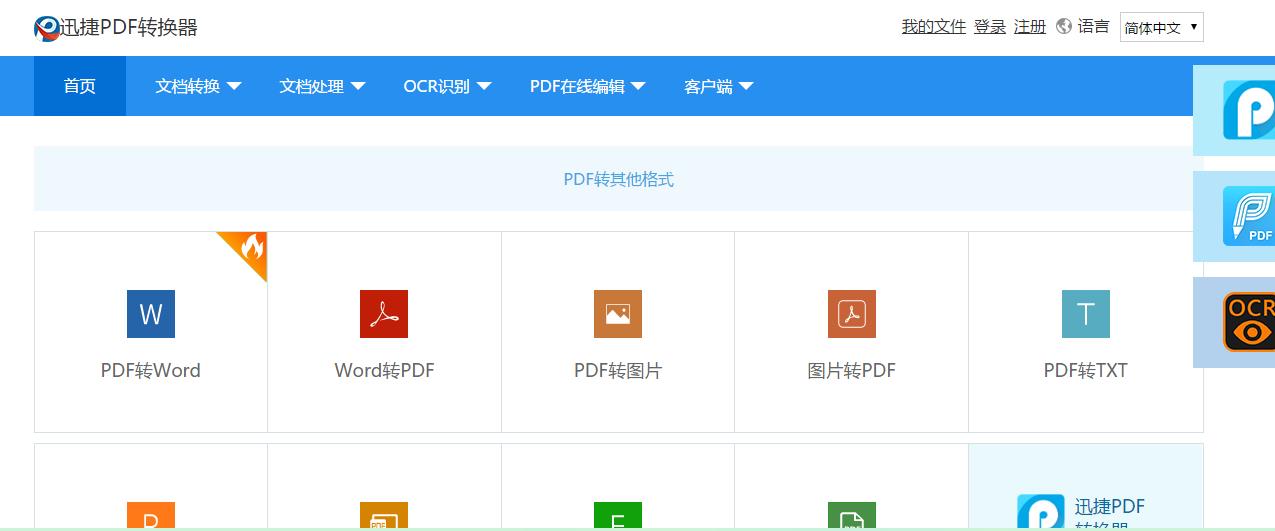Image resolution: width=1275 pixels, height=531 pixels.
Task: Click the 迅捷PDF转换器 logo icon
Action: point(47,28)
